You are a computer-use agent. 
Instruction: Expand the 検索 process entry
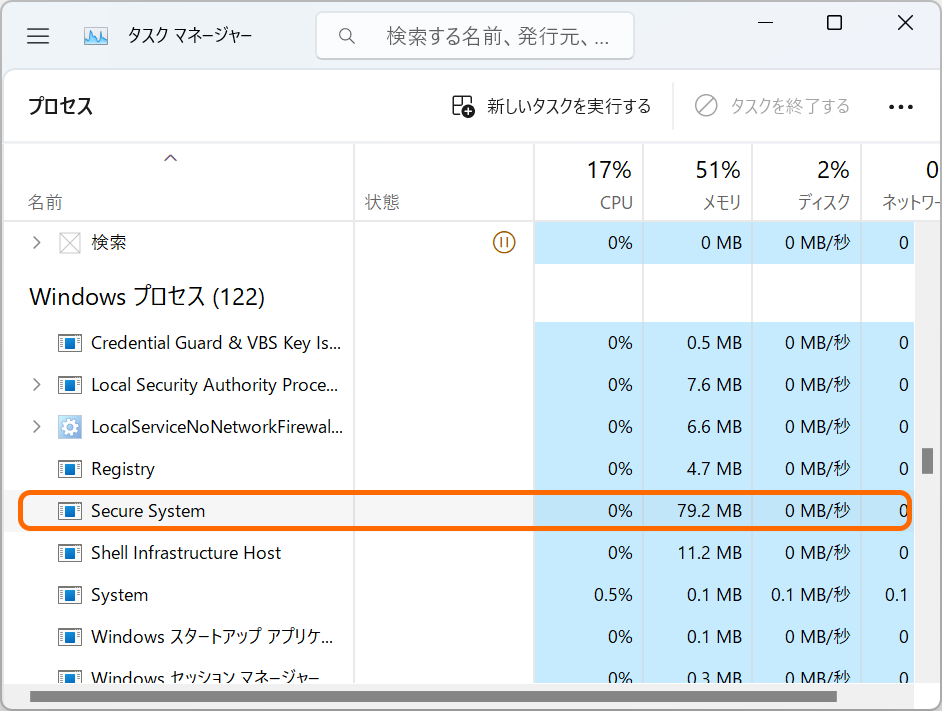(36, 242)
